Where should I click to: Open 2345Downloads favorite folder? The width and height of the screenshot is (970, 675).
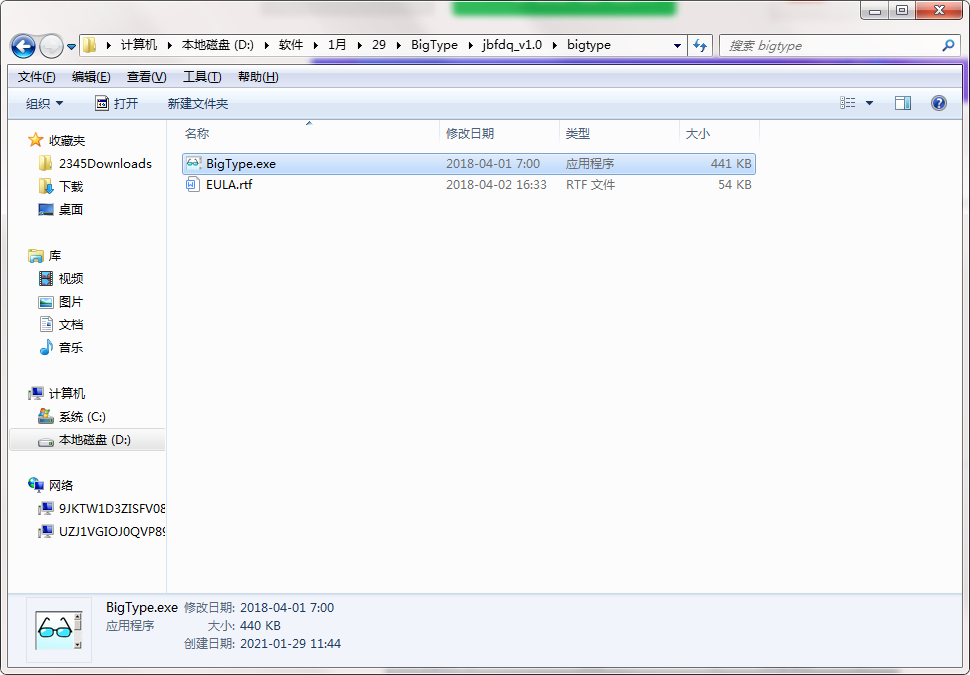click(105, 163)
